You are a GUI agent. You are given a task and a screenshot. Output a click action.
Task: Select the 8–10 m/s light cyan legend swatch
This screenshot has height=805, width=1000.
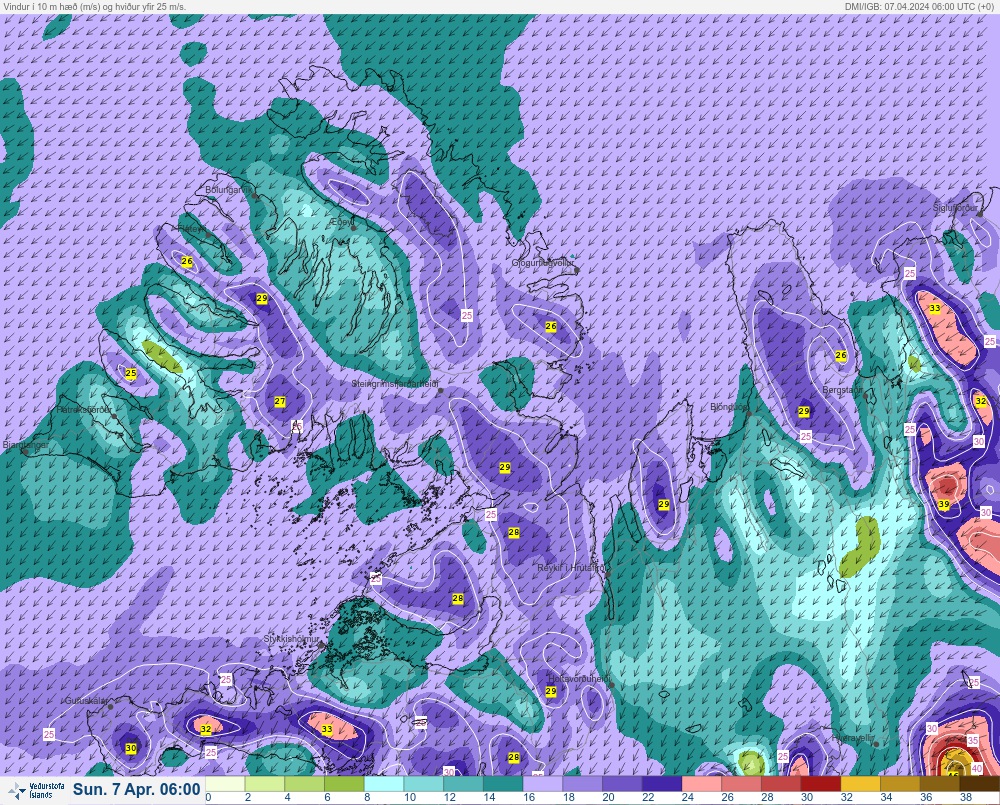(383, 784)
